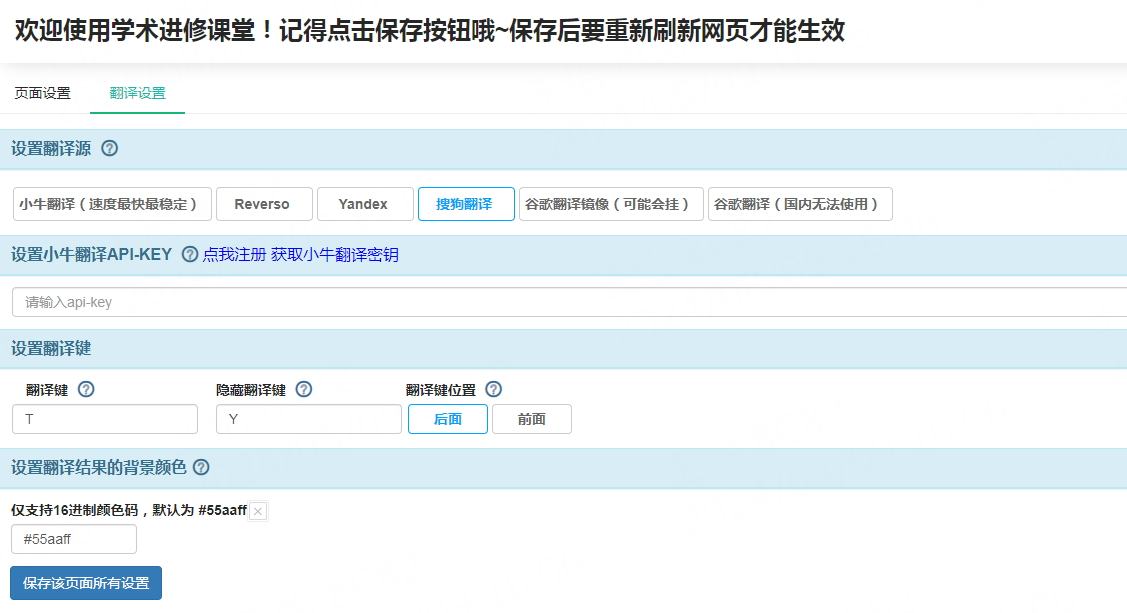This screenshot has width=1127, height=613.
Task: Select 谷歌翻译（国内无法使用）source
Action: tap(799, 204)
